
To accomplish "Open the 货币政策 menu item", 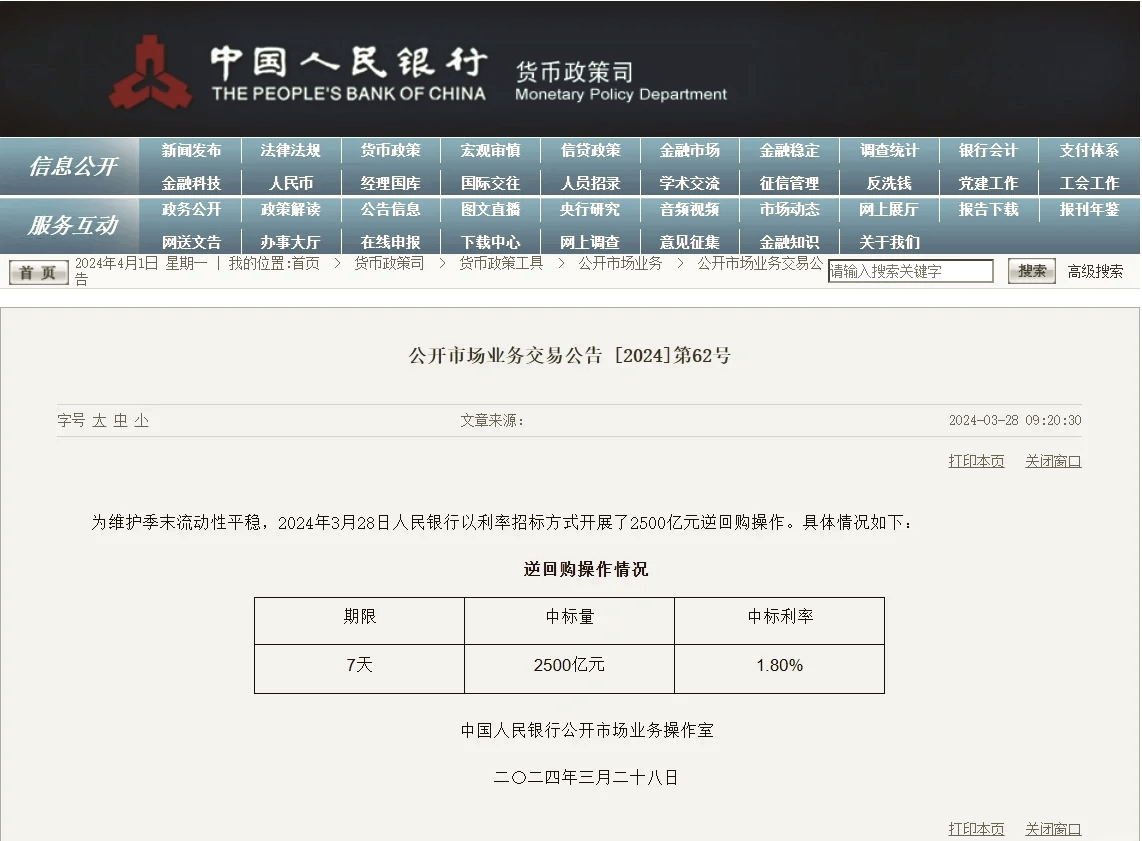I will (390, 151).
